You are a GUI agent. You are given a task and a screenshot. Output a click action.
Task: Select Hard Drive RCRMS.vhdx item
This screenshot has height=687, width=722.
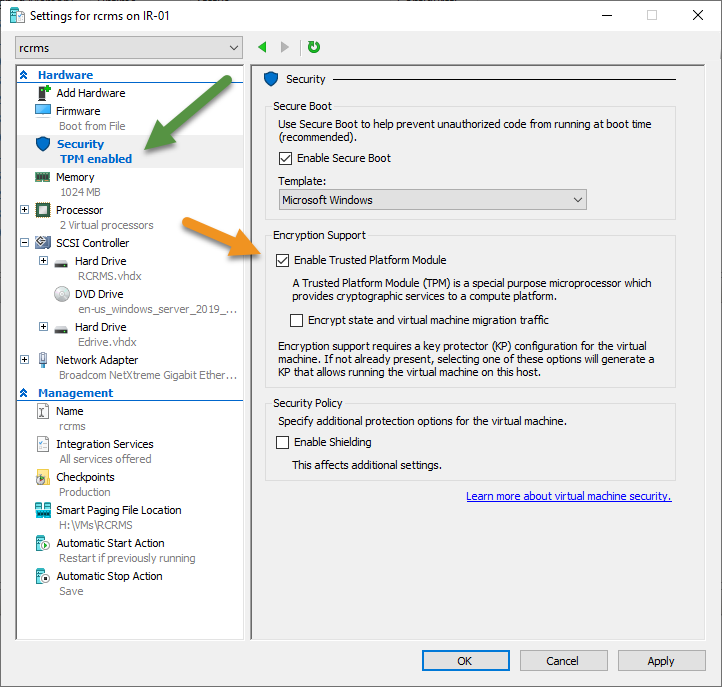tap(100, 261)
